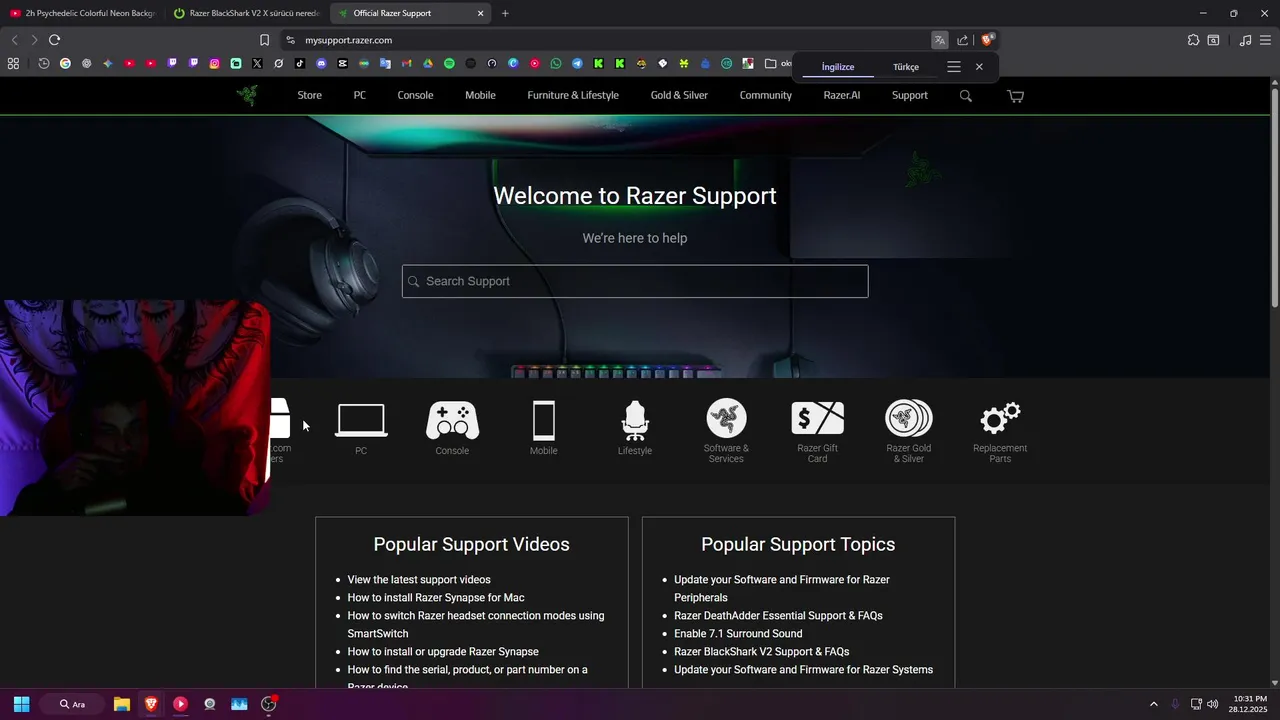This screenshot has width=1280, height=720.
Task: Open 'How to install Razer Synapse for Mac'
Action: pyautogui.click(x=436, y=597)
